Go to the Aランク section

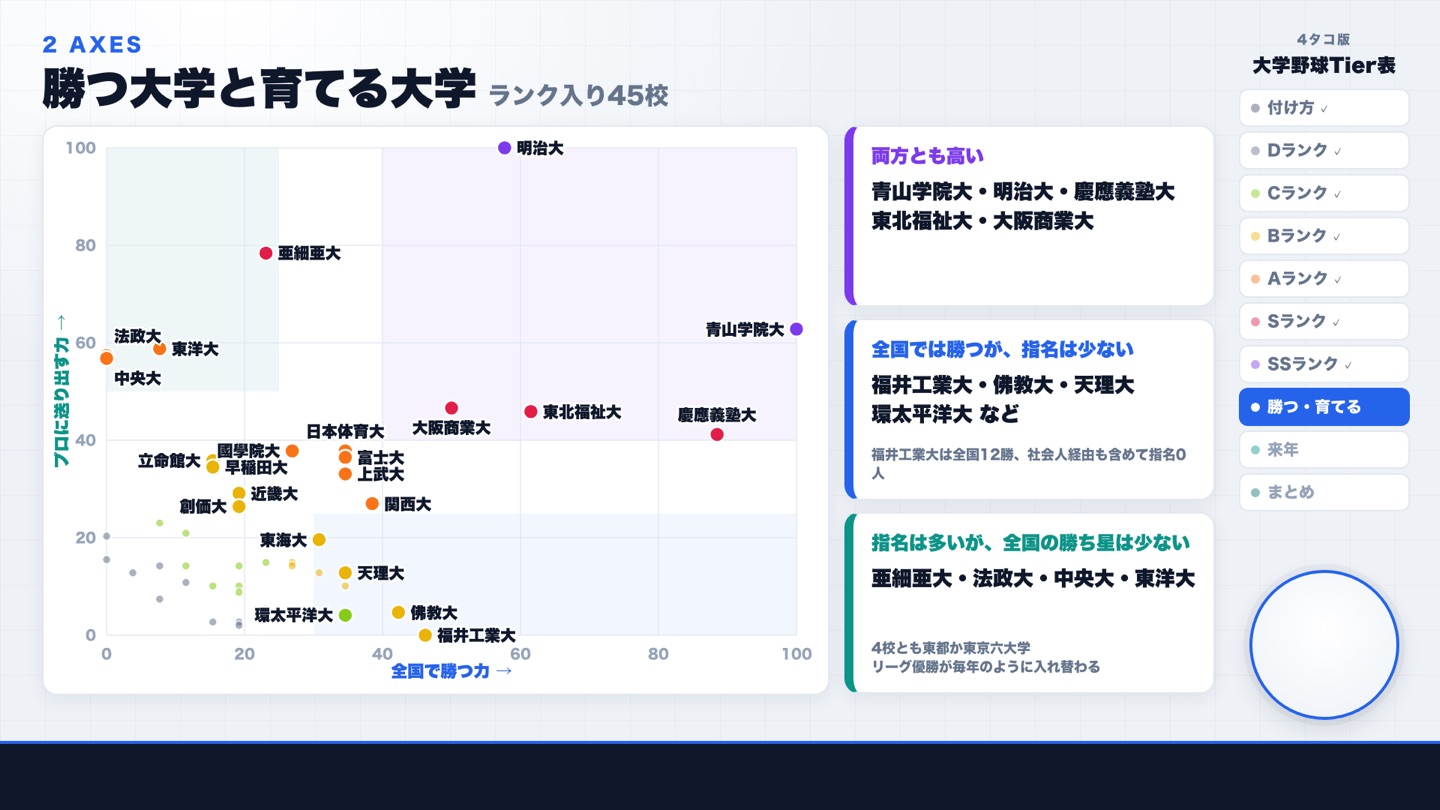(1324, 279)
